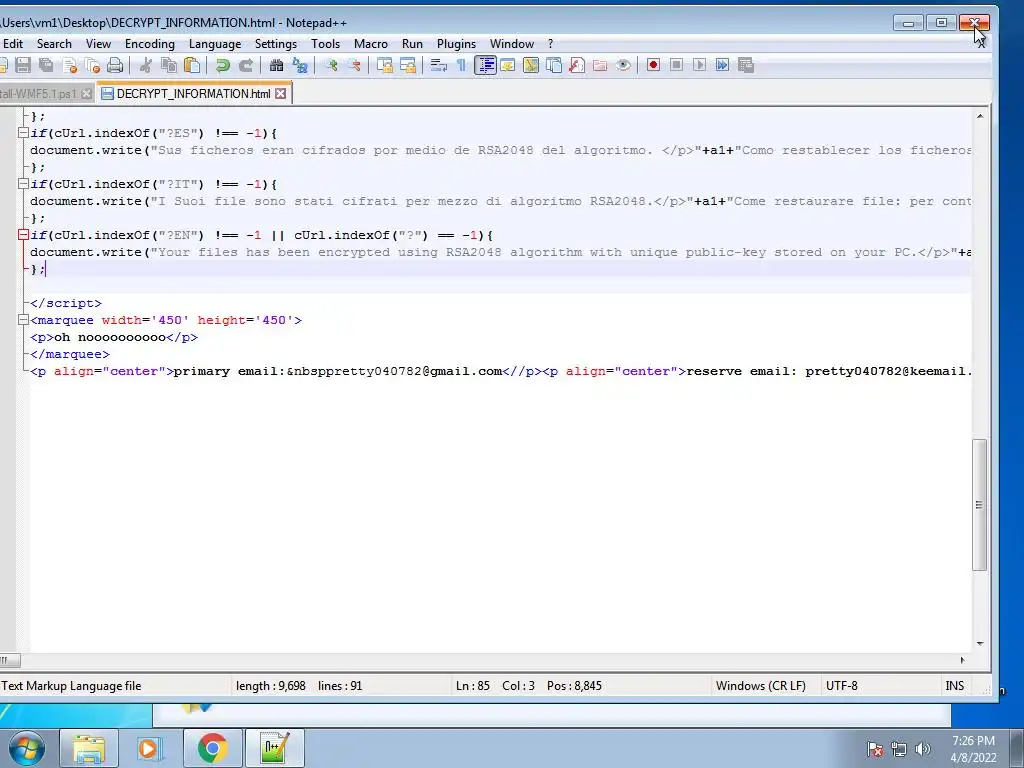Screen dimensions: 1024x768
Task: Open Windows Explorer from the taskbar
Action: (x=88, y=748)
